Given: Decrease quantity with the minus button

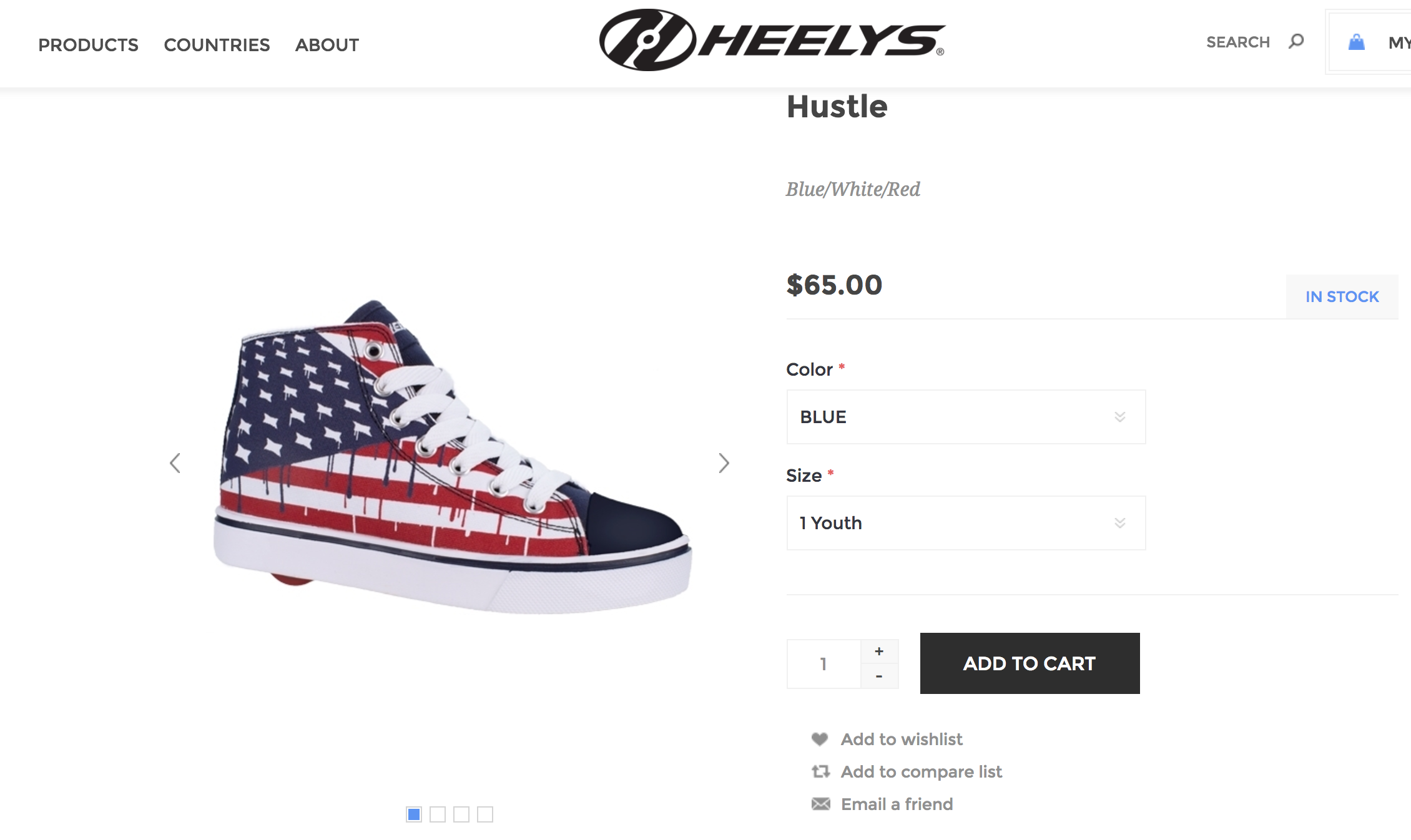Looking at the screenshot, I should coord(879,676).
